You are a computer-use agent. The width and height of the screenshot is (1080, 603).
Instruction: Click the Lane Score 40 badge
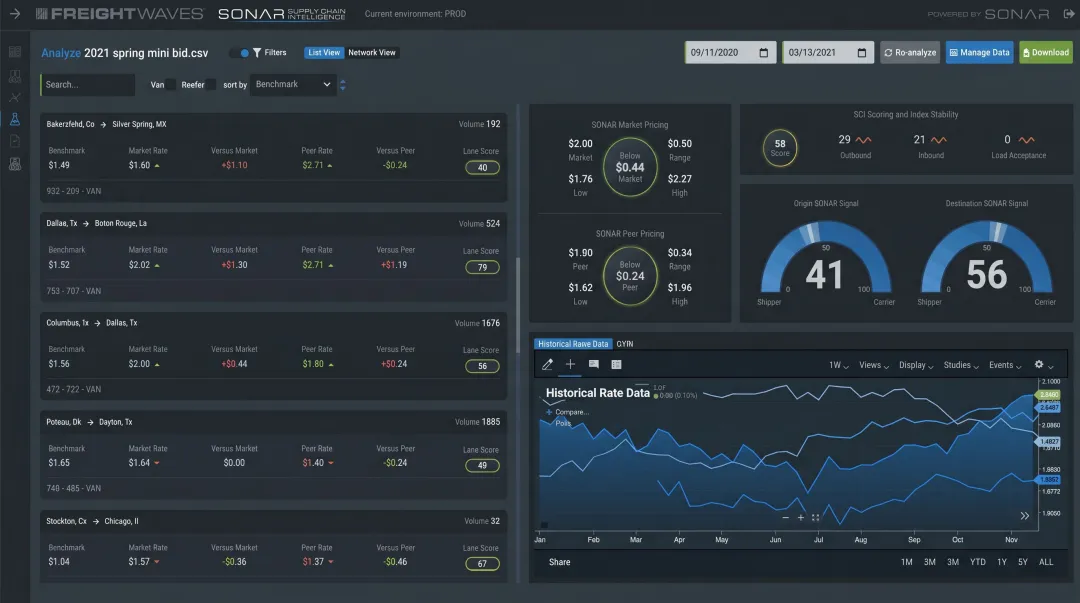tap(482, 167)
